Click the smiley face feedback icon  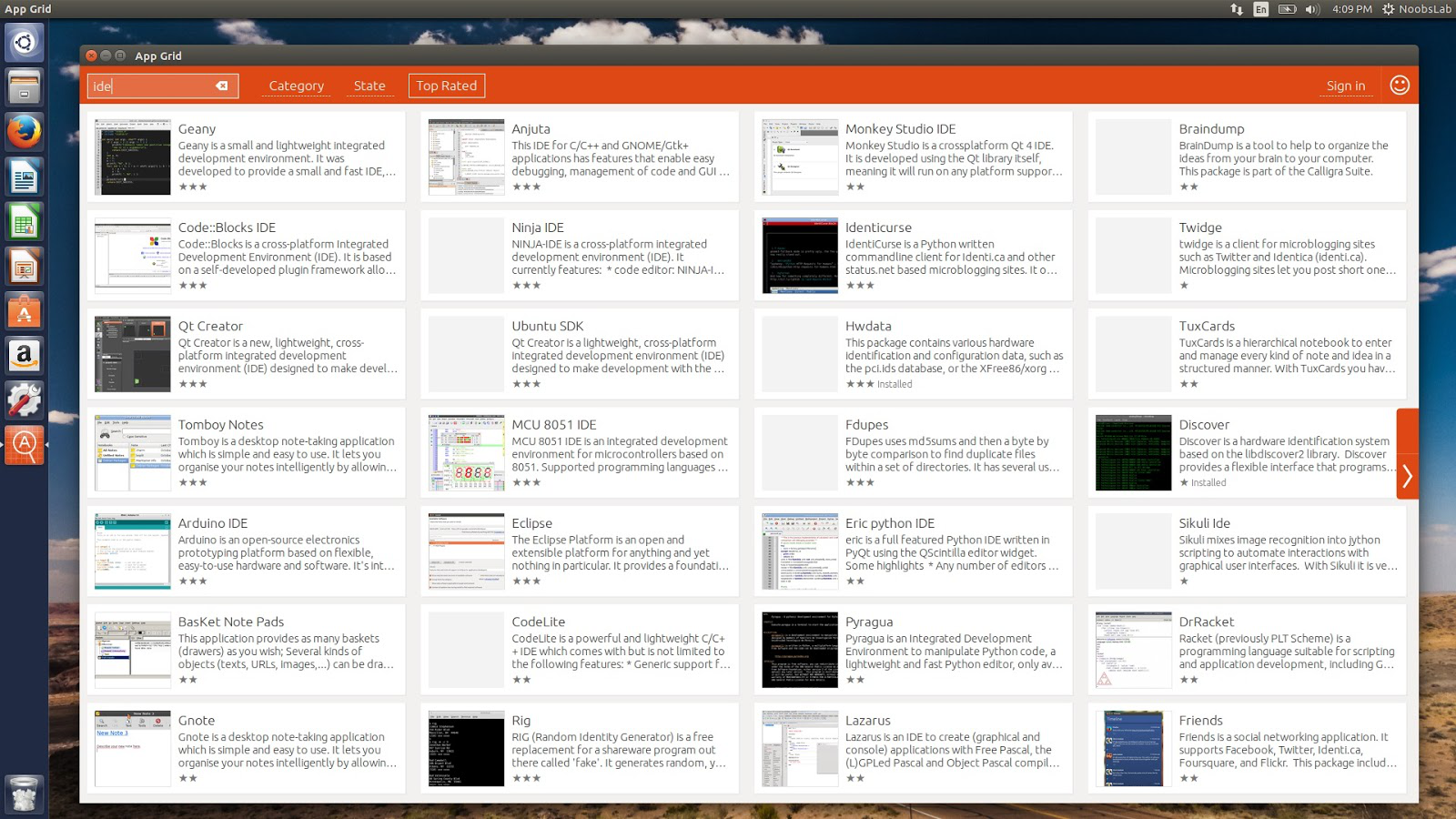(x=1400, y=85)
